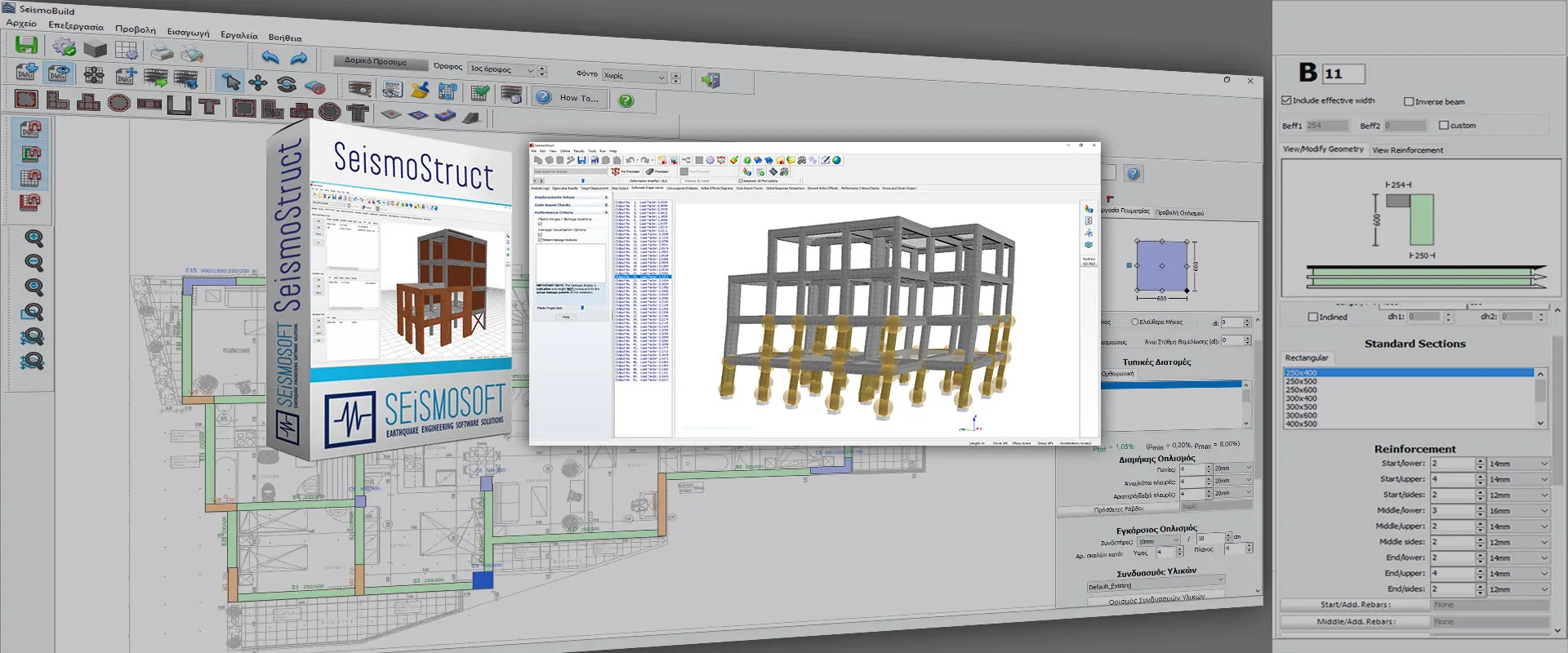Toggle the DWG visibility eye icon
The width and height of the screenshot is (1568, 653).
(59, 73)
